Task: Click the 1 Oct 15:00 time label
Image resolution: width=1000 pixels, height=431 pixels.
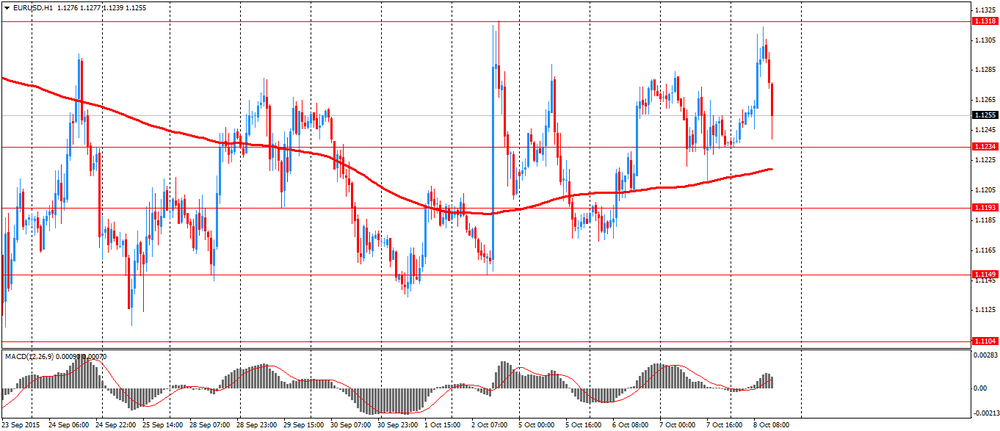Action: (444, 423)
